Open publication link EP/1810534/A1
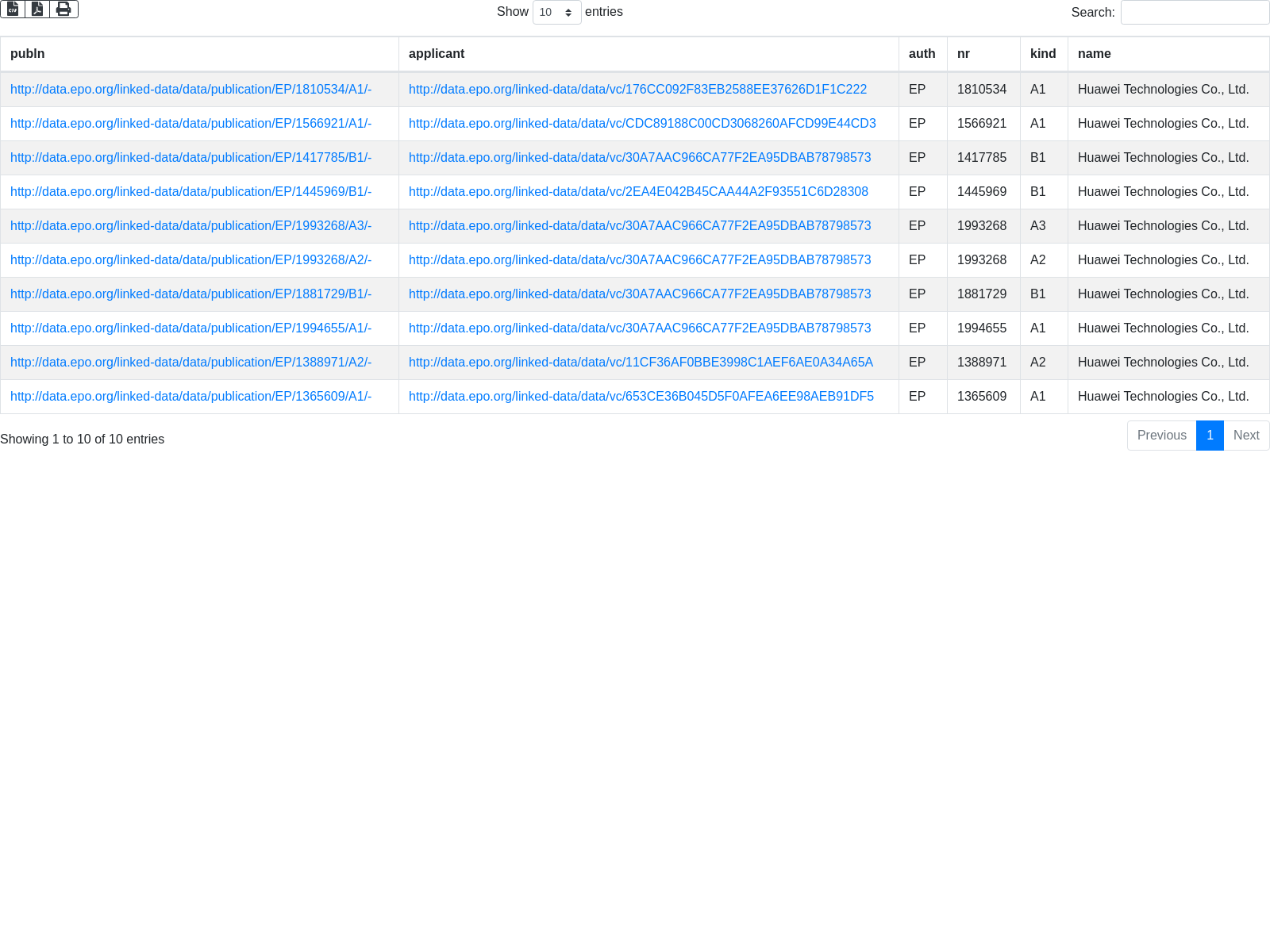The image size is (1270, 952). [190, 90]
